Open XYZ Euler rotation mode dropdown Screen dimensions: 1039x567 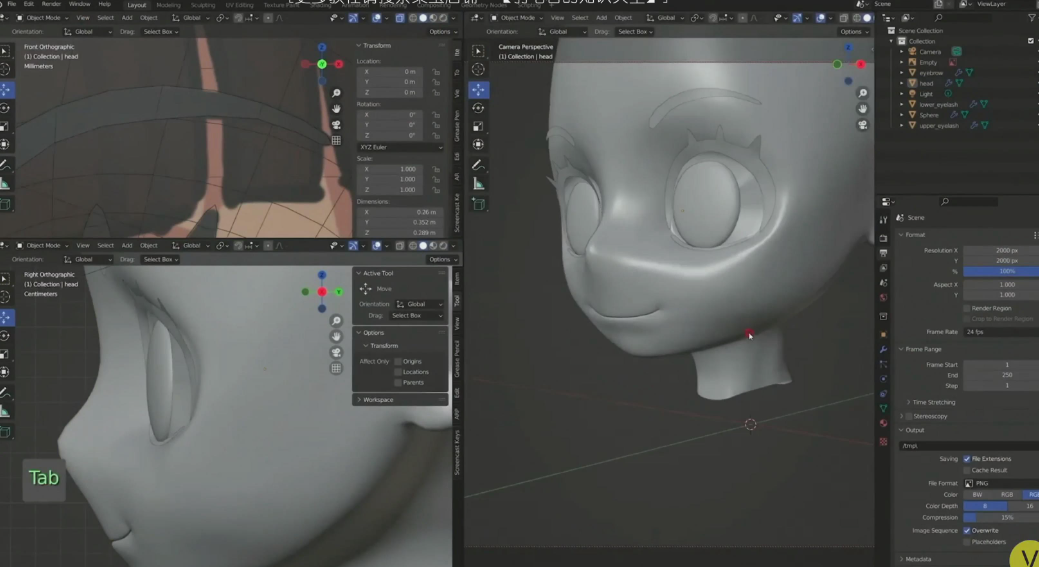tap(400, 147)
